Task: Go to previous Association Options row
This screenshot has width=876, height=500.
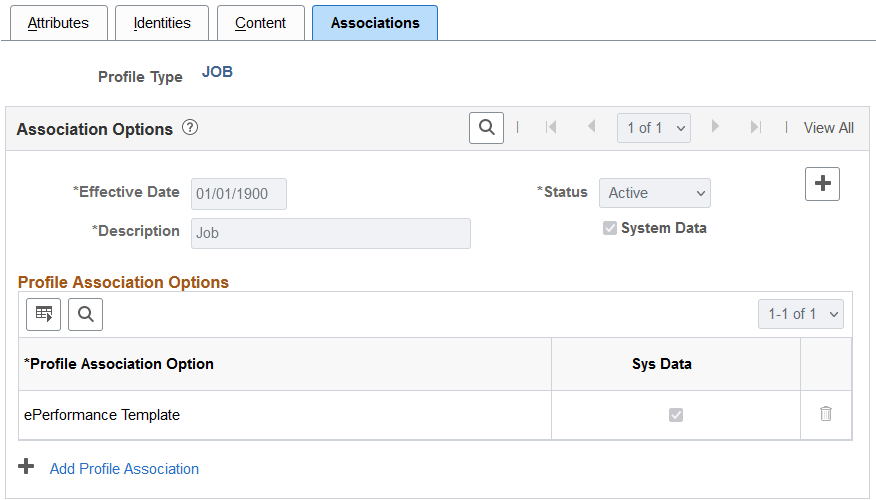Action: click(x=591, y=127)
